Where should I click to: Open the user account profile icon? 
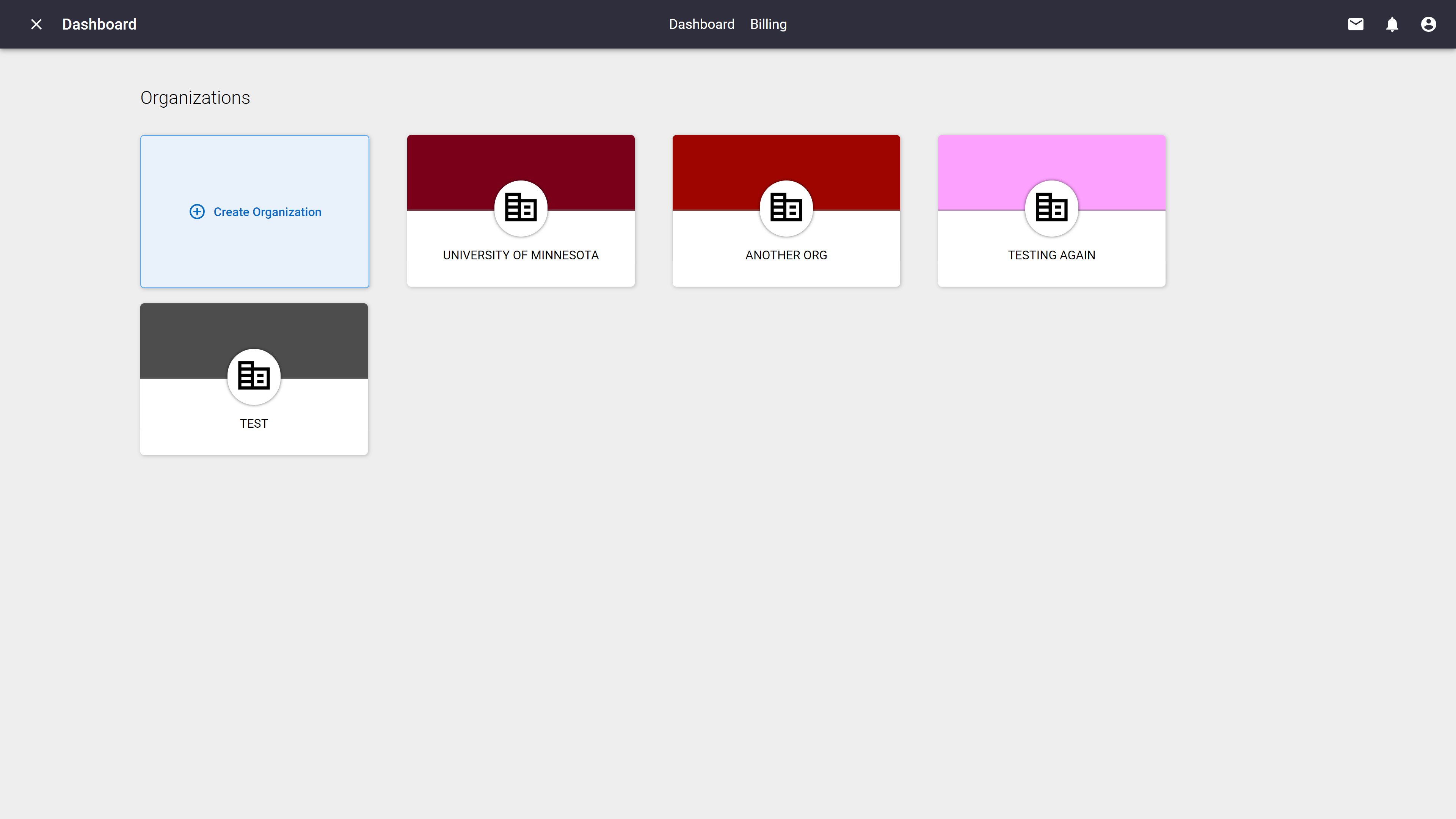1428,24
